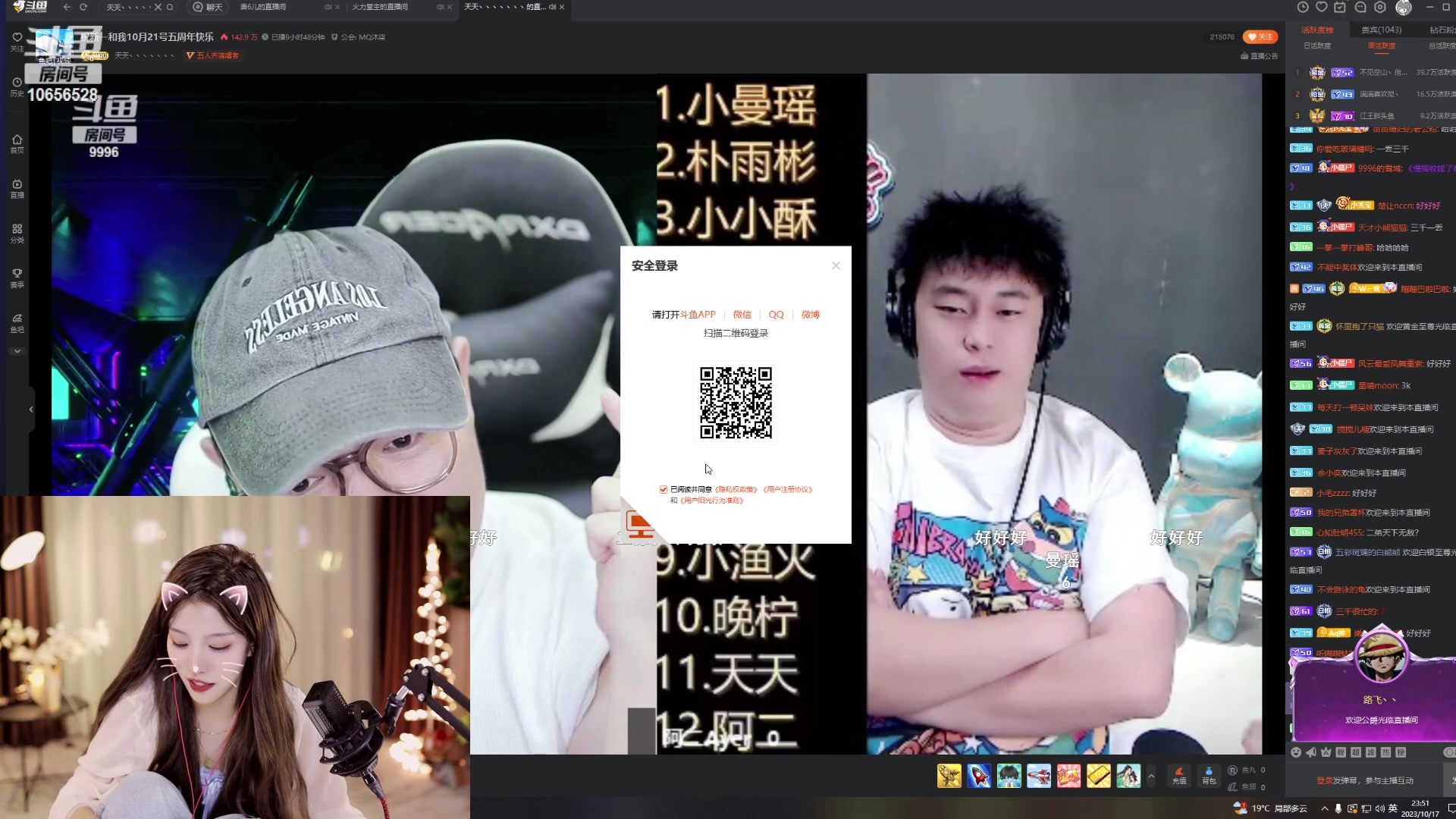Send the crying boy gift

(x=1009, y=776)
